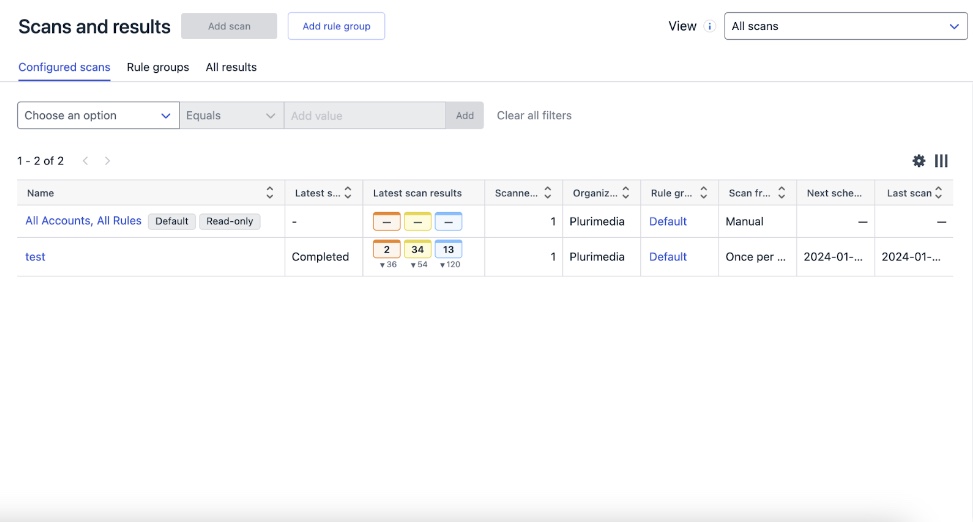Screen dimensions: 973x522
Task: Open Default rule group in All Accounts row
Action: click(x=668, y=221)
